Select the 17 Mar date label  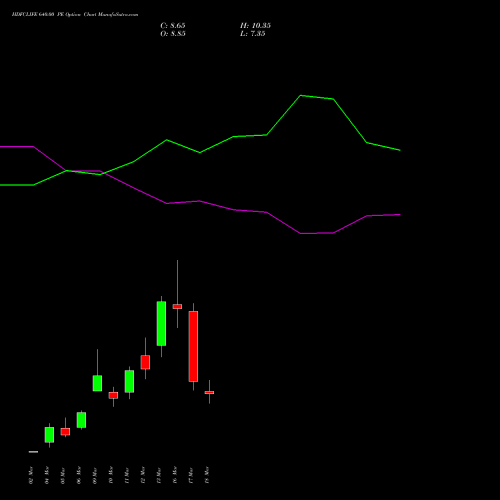tap(191, 475)
